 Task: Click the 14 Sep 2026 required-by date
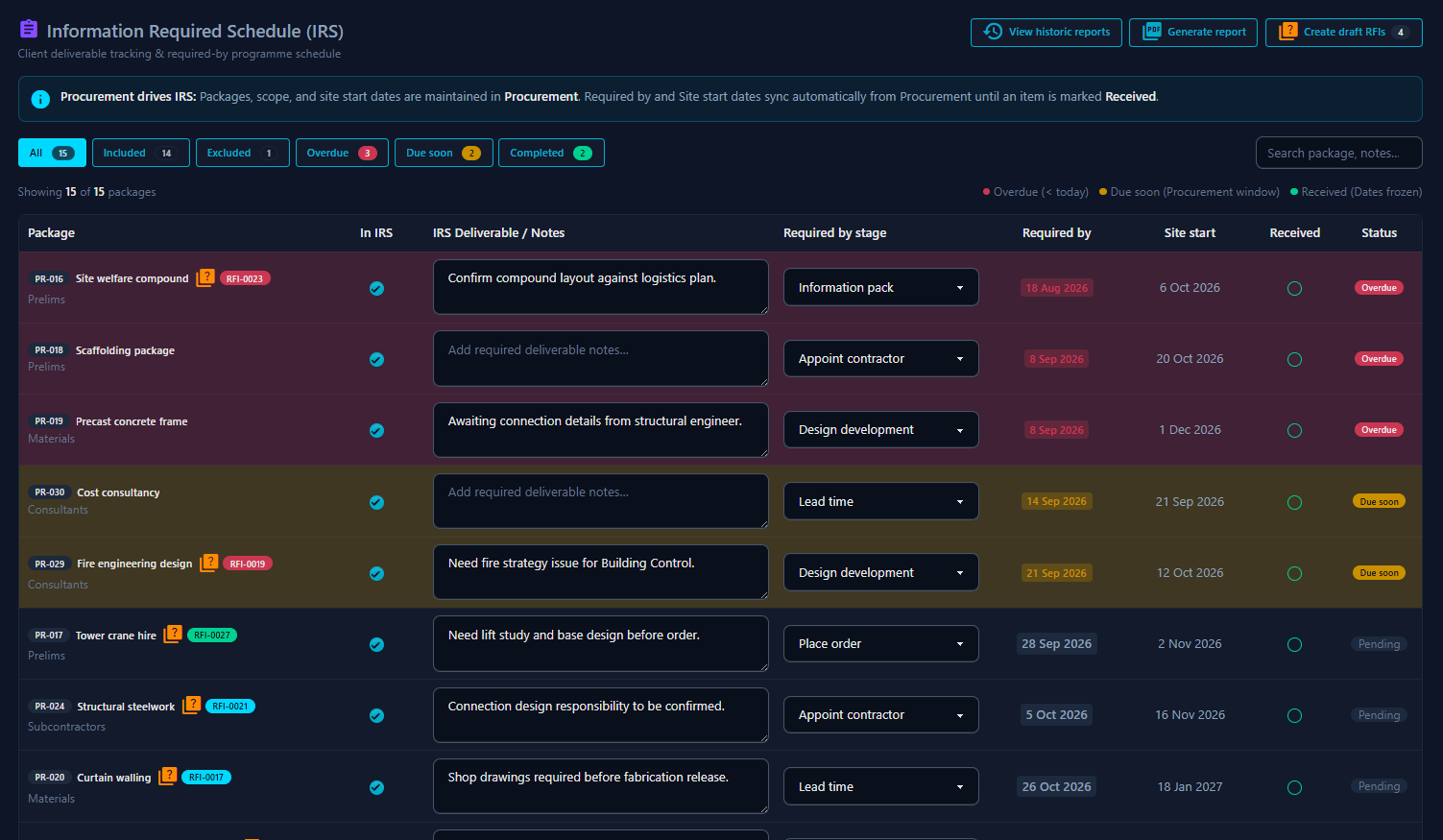pyautogui.click(x=1056, y=501)
